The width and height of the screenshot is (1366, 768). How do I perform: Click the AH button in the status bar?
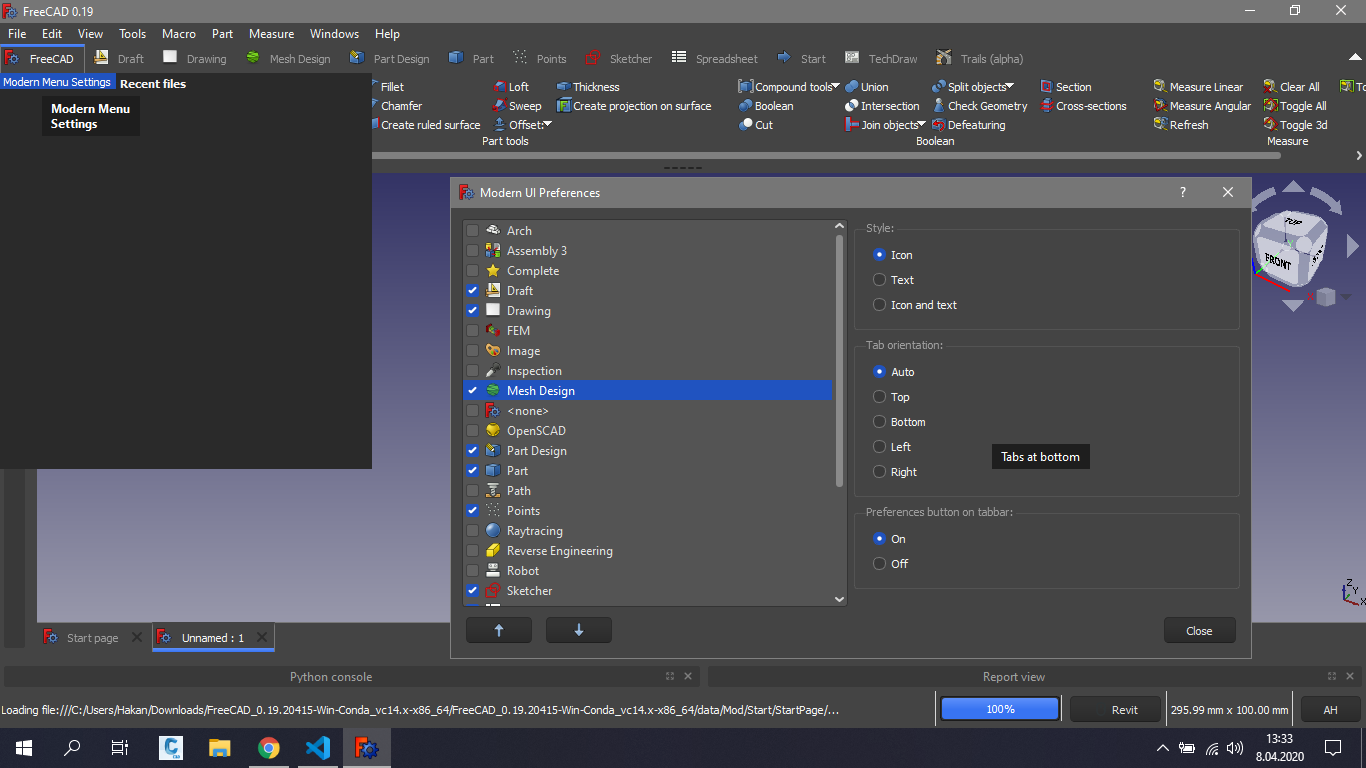click(x=1331, y=710)
